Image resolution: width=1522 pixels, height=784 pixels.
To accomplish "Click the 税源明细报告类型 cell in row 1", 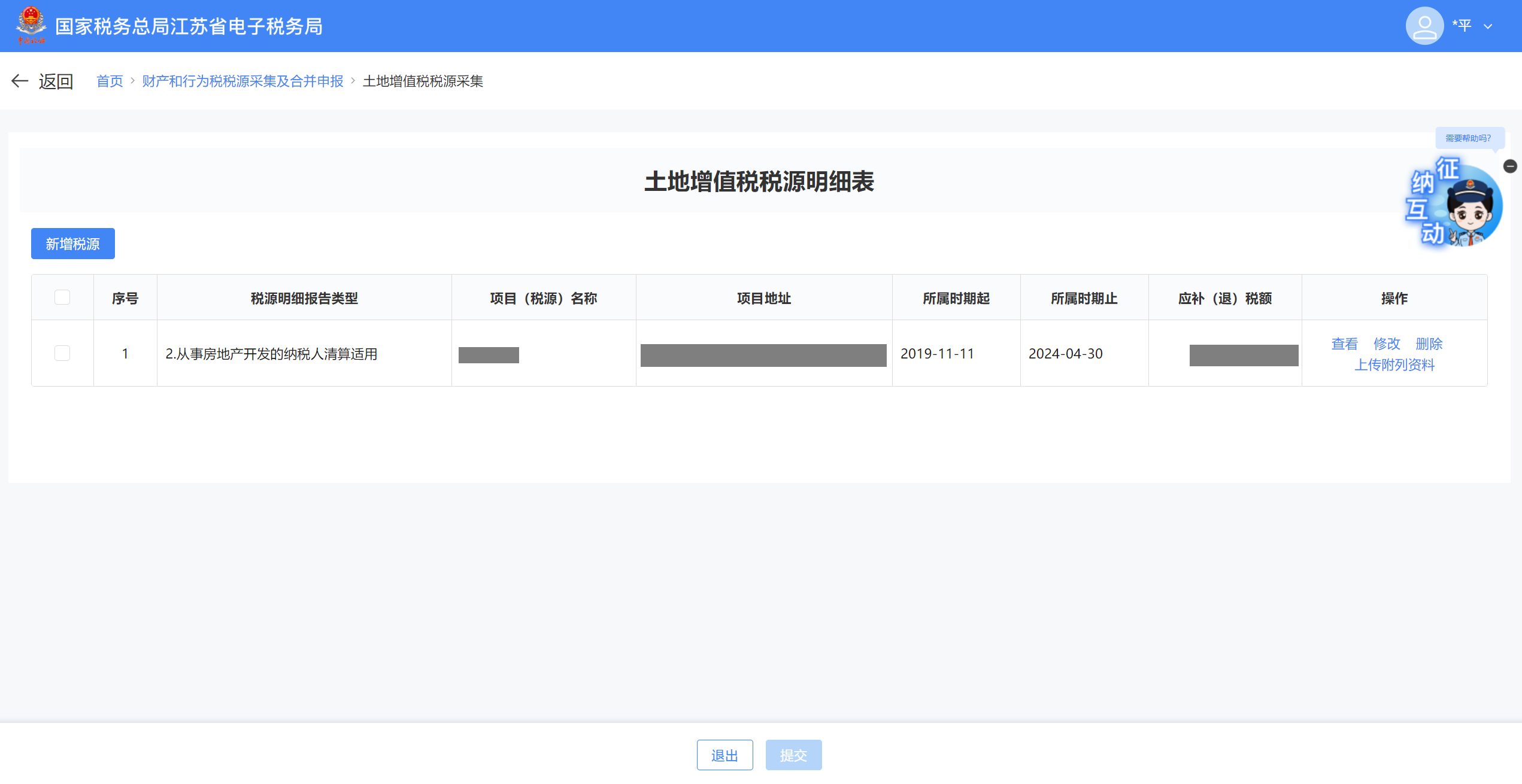I will pyautogui.click(x=271, y=354).
